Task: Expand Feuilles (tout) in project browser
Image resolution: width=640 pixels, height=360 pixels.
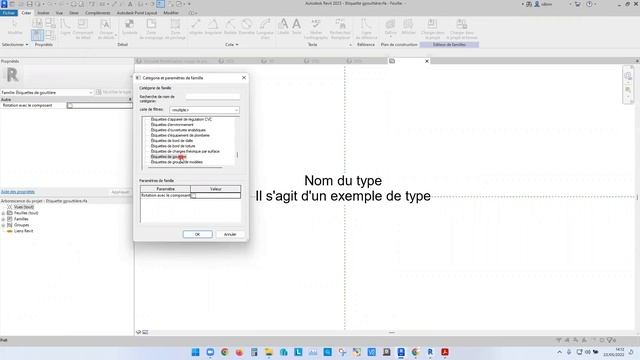Action: point(3,213)
